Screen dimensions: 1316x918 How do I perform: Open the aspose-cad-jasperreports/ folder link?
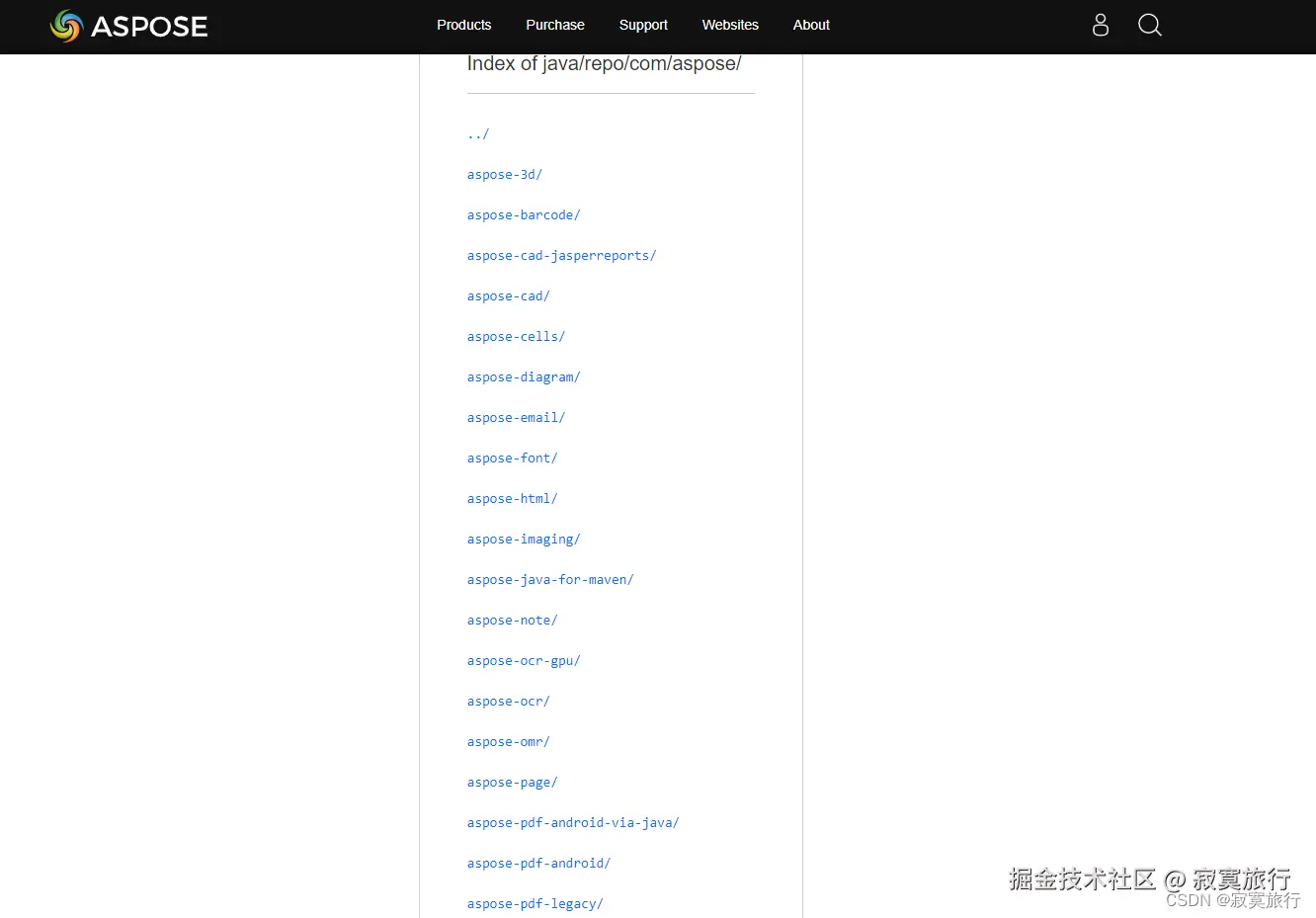pos(562,256)
